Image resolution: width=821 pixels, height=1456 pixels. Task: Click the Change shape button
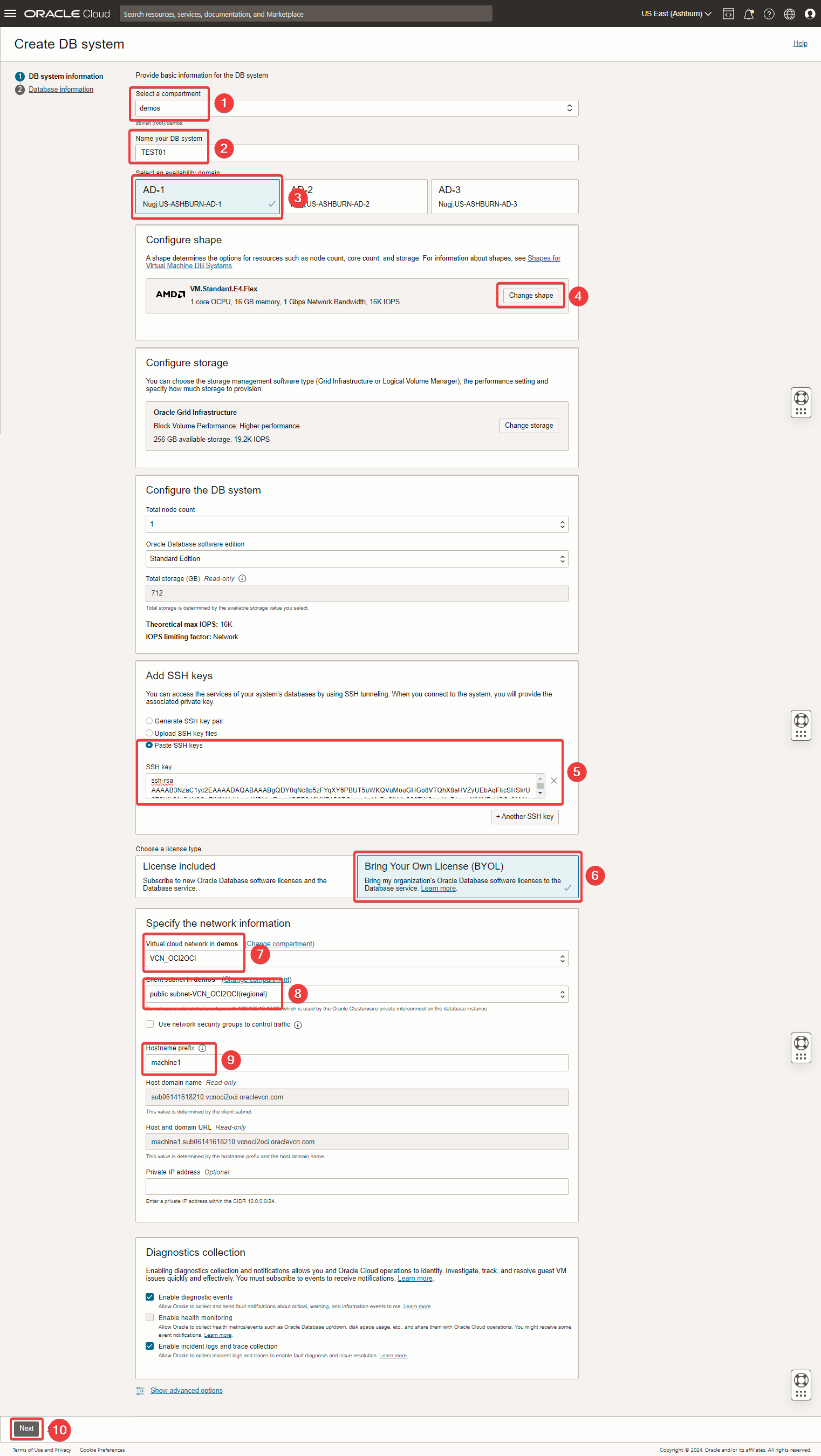click(531, 295)
